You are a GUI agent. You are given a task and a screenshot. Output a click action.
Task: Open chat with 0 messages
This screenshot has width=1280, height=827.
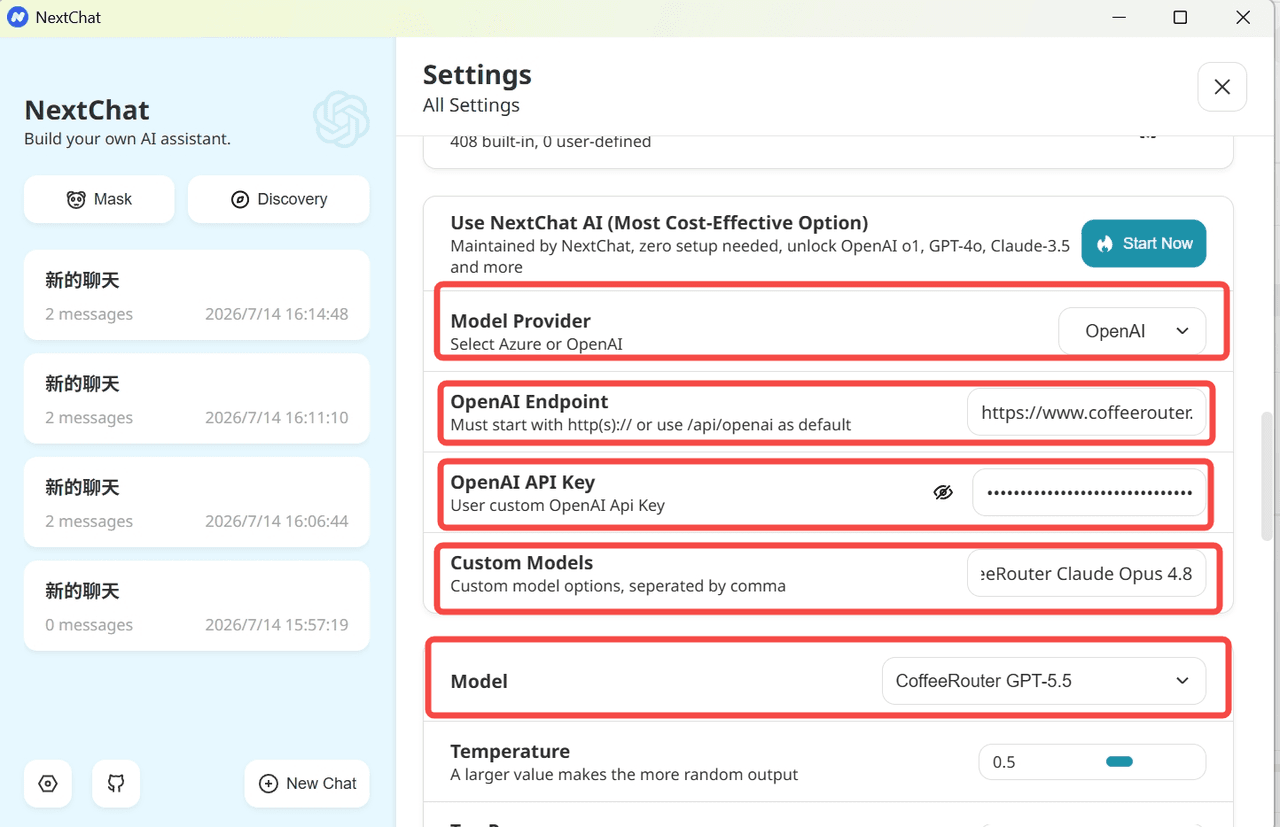[x=197, y=607]
